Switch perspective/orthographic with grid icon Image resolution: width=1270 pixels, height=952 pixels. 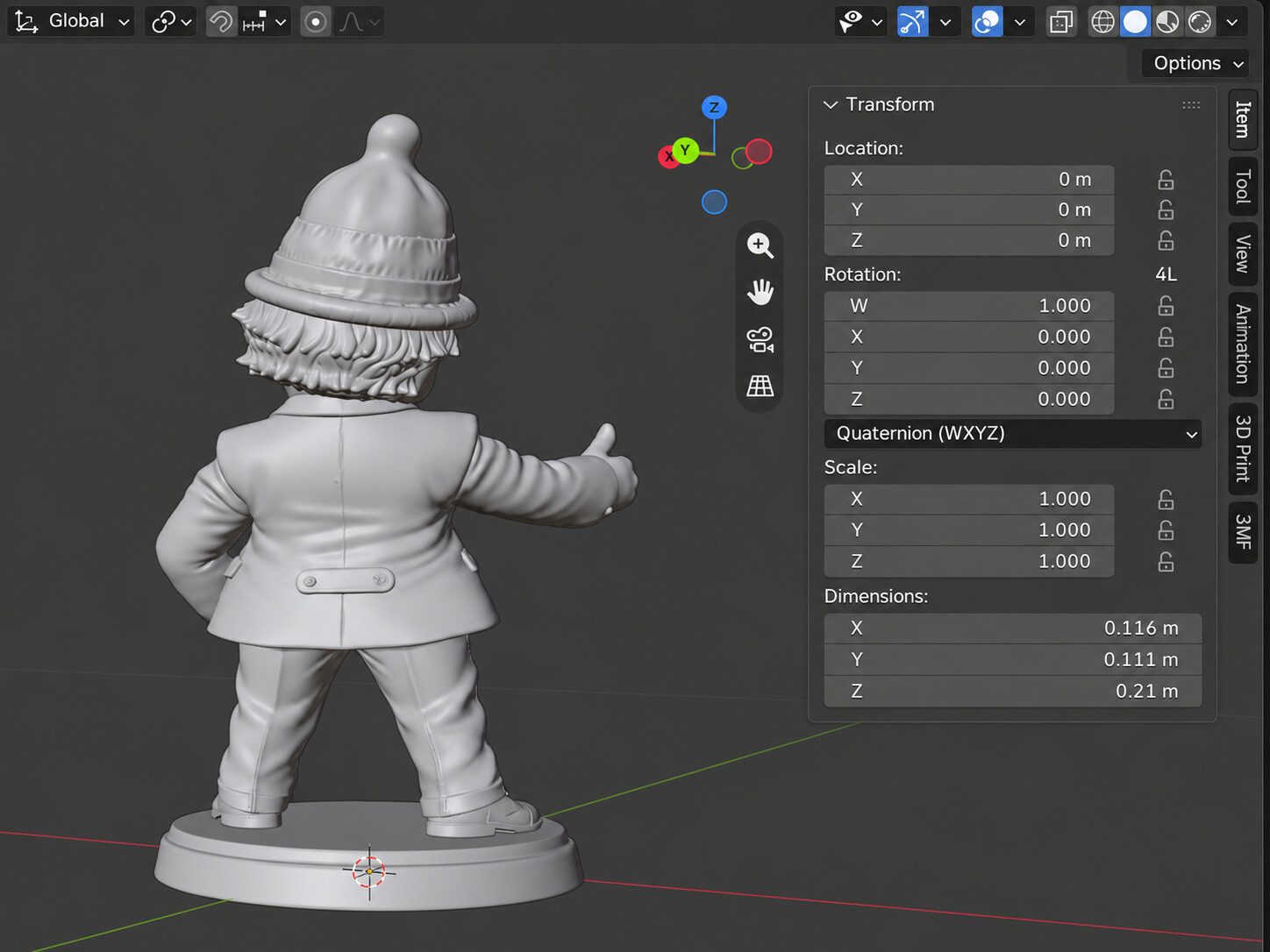click(x=760, y=386)
